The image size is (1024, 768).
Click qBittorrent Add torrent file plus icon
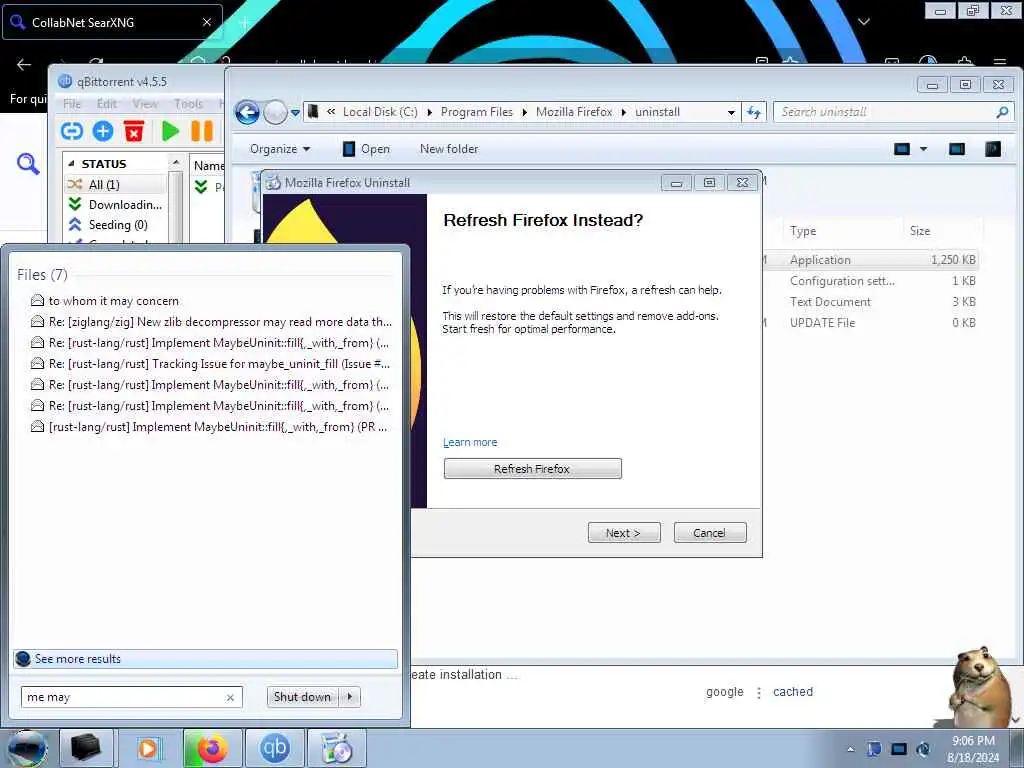tap(103, 131)
